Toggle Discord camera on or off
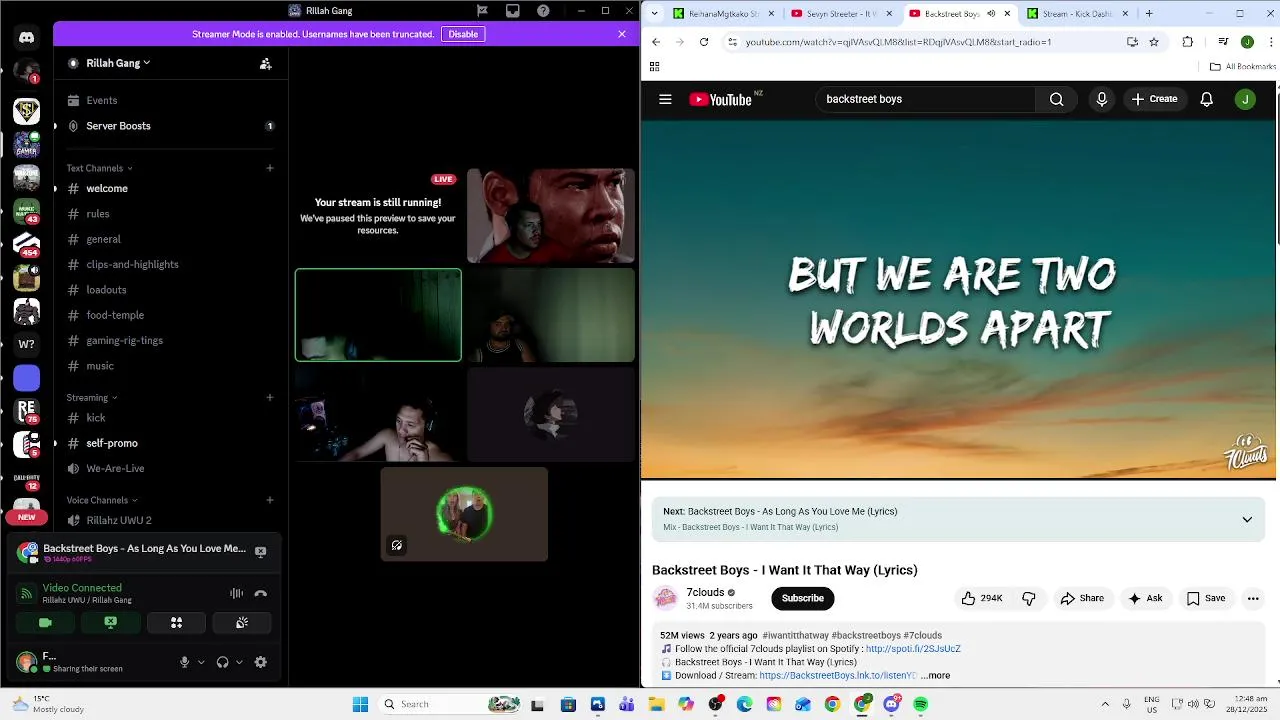 coord(45,622)
